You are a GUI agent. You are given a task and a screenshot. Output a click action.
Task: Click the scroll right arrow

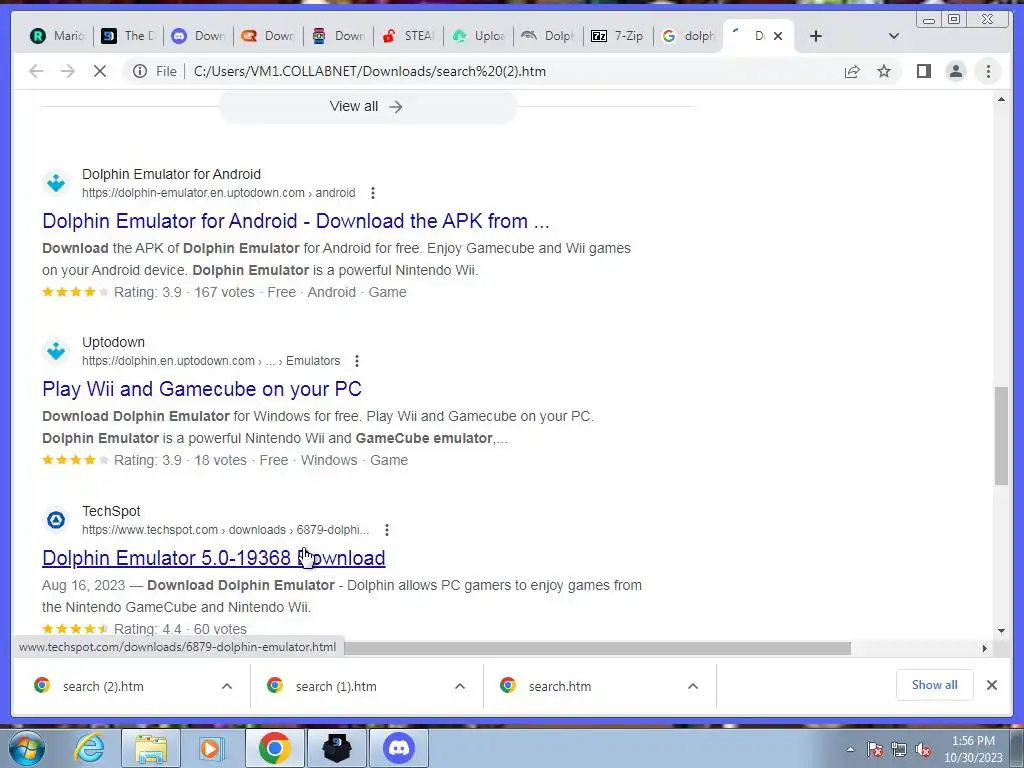pyautogui.click(x=985, y=648)
